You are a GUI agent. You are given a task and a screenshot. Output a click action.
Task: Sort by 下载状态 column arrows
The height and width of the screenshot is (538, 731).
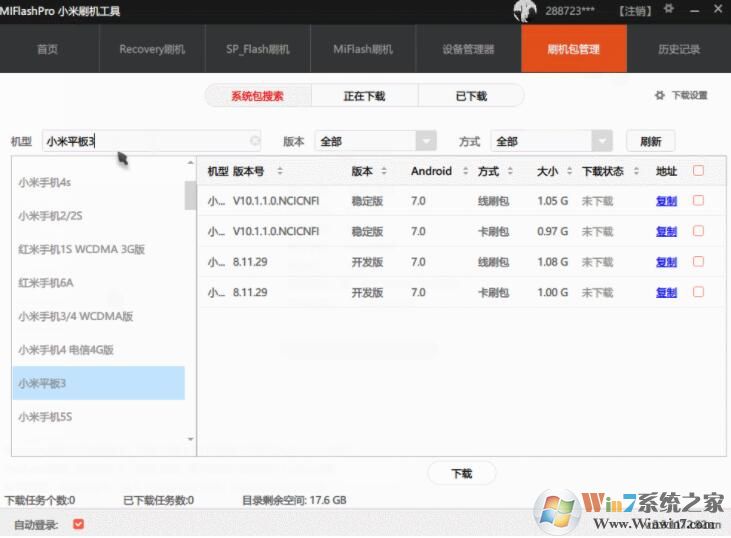(x=636, y=171)
